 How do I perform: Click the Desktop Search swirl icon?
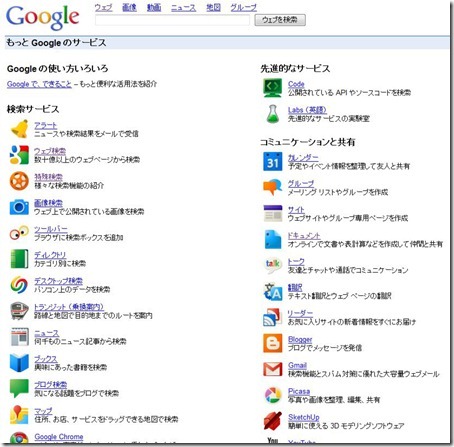tap(19, 285)
